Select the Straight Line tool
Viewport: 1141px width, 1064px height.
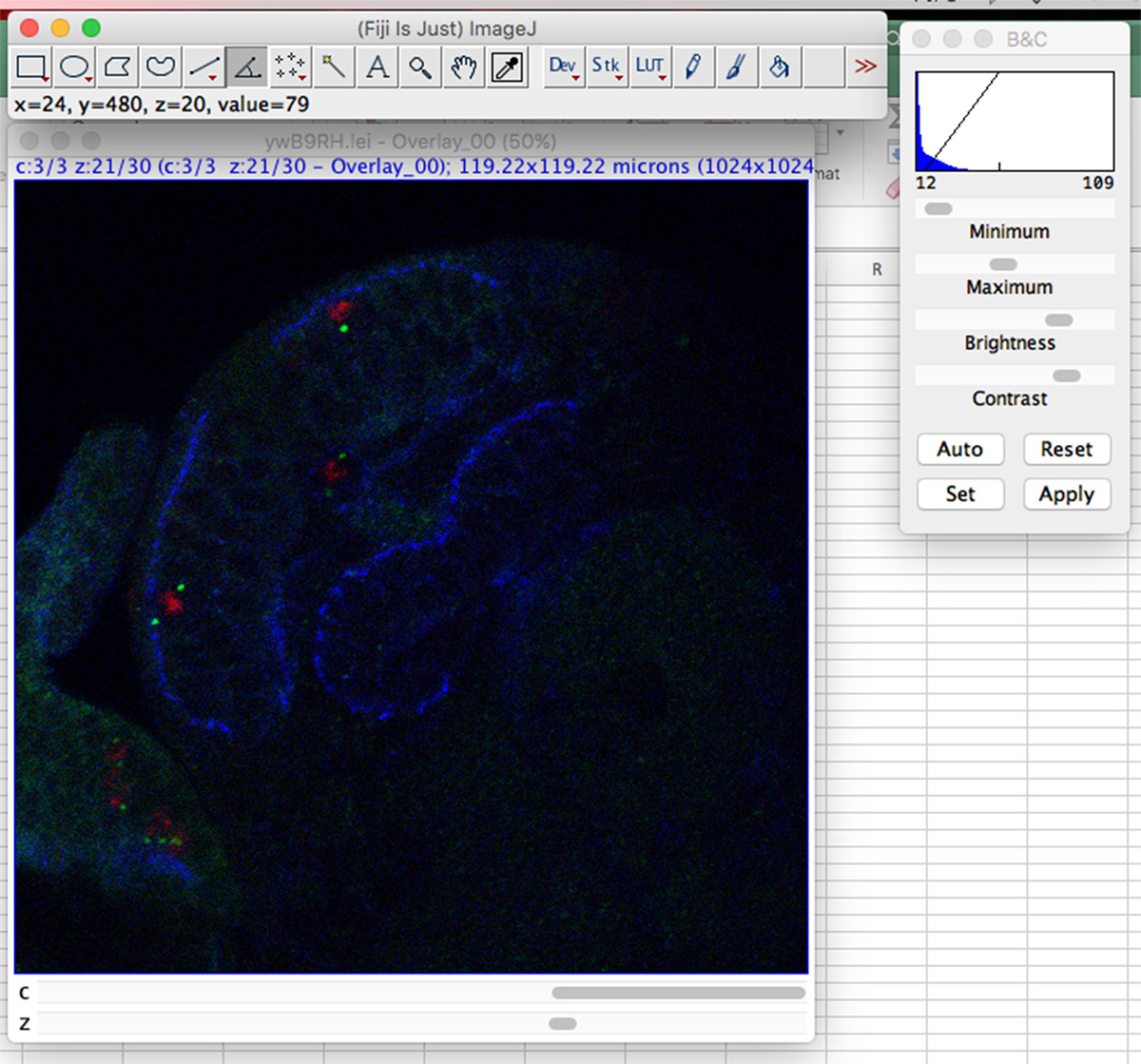(204, 67)
